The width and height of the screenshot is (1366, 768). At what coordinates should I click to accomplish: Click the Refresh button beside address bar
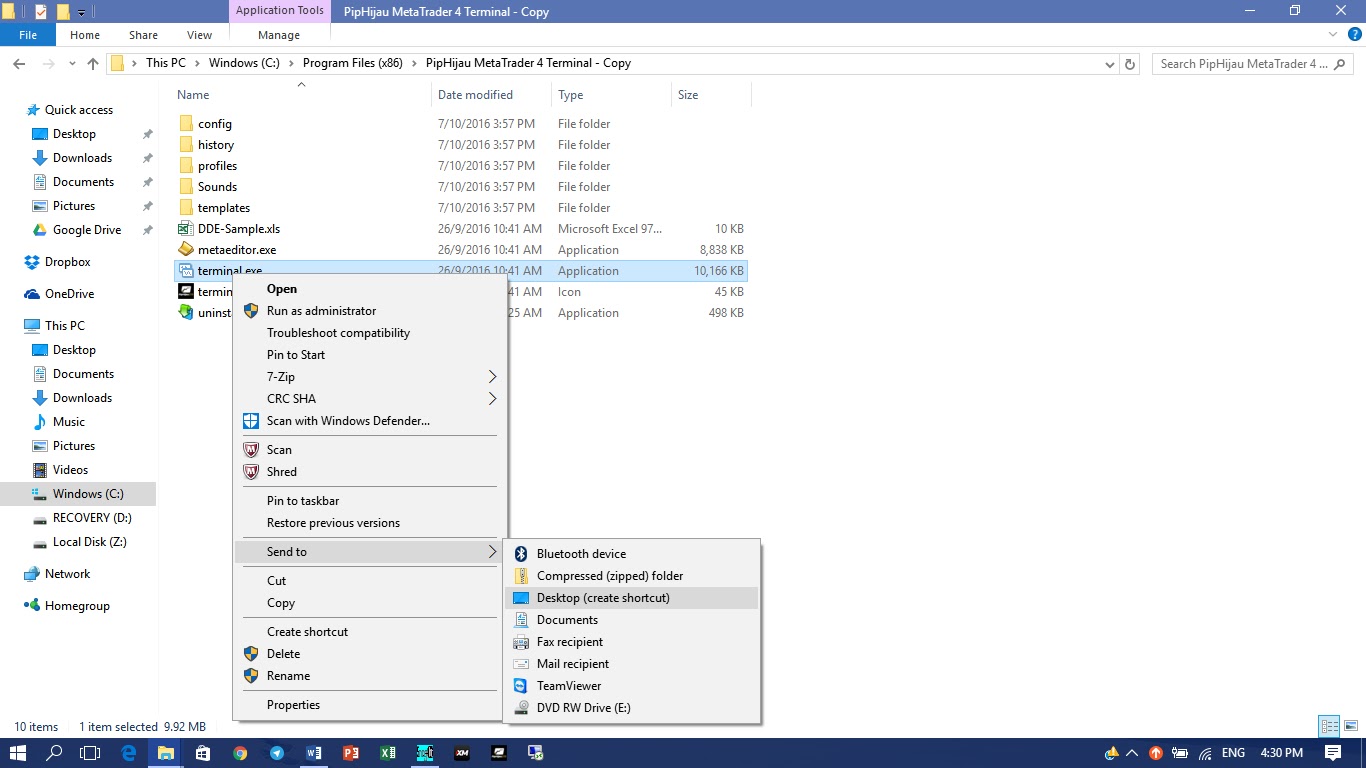click(x=1131, y=63)
